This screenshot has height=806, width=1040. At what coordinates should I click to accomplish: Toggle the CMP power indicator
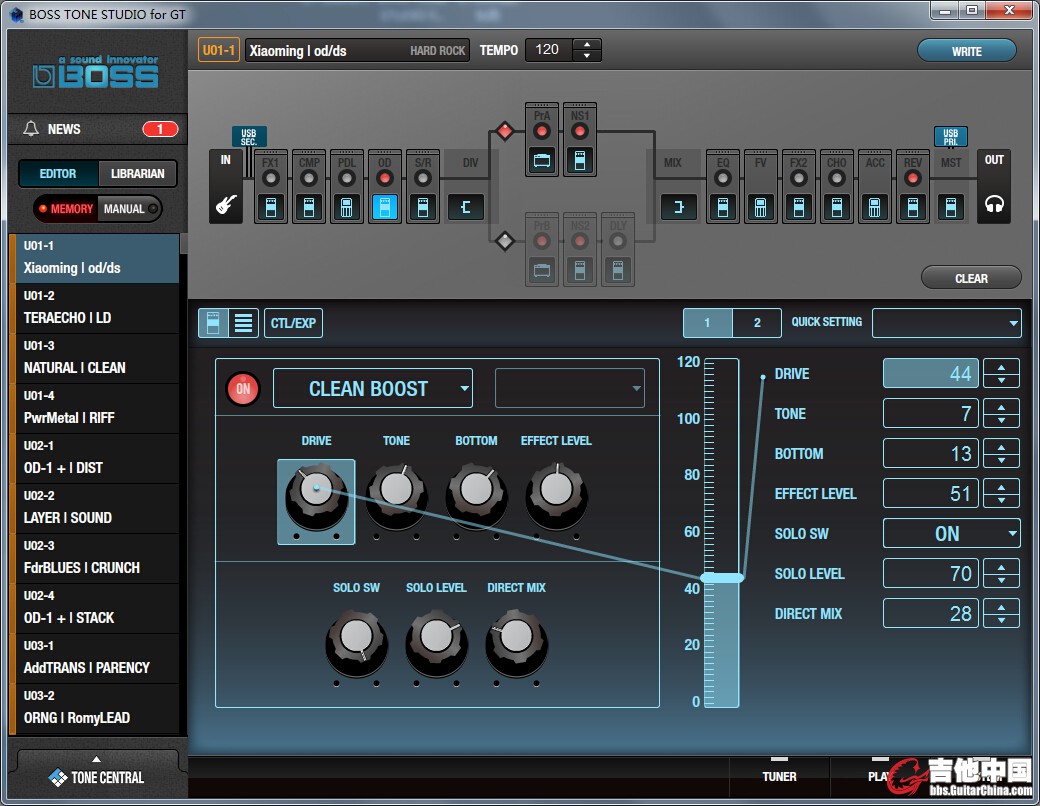(x=308, y=178)
